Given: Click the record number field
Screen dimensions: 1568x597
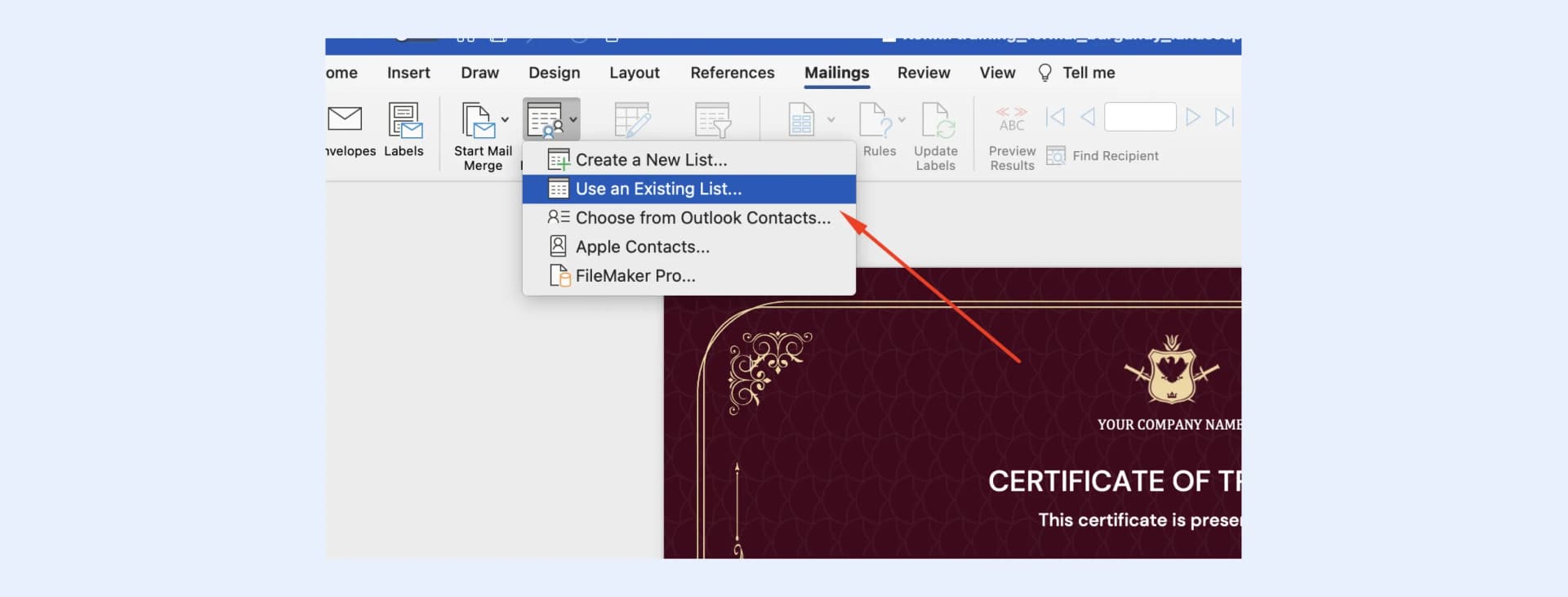Looking at the screenshot, I should tap(1140, 117).
